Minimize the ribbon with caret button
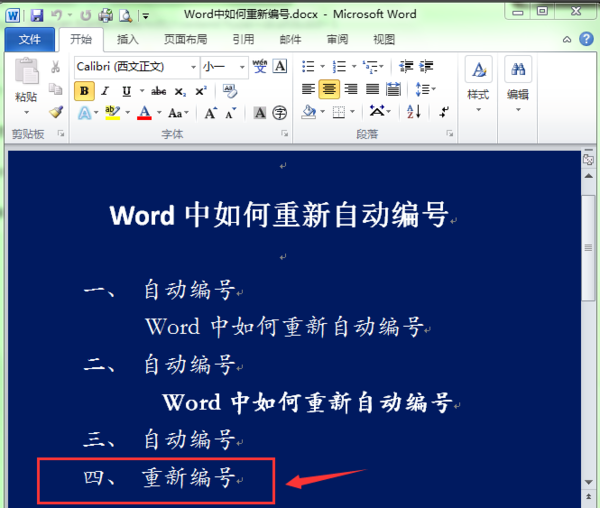The image size is (600, 508). click(x=567, y=39)
